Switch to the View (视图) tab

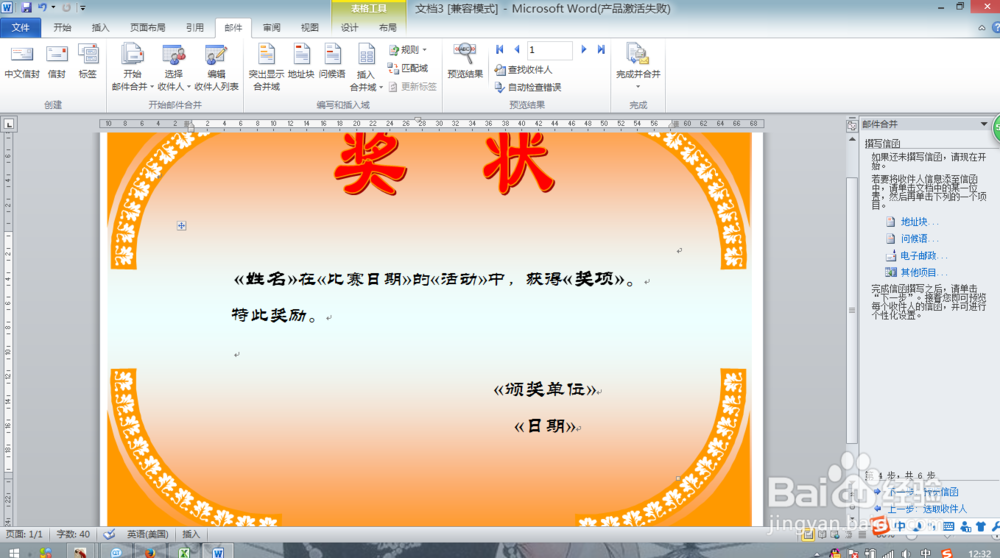[310, 27]
